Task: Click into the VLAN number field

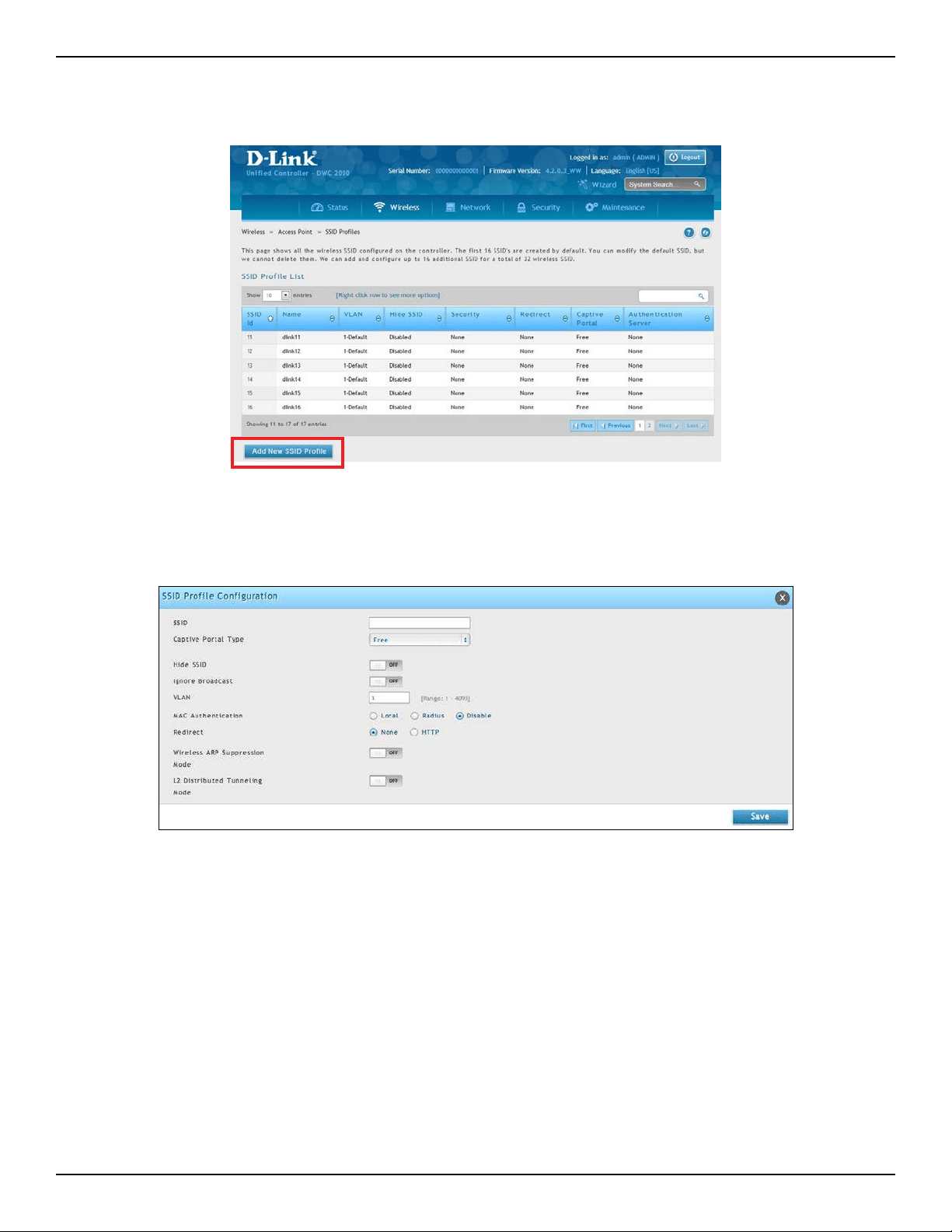Action: (389, 698)
